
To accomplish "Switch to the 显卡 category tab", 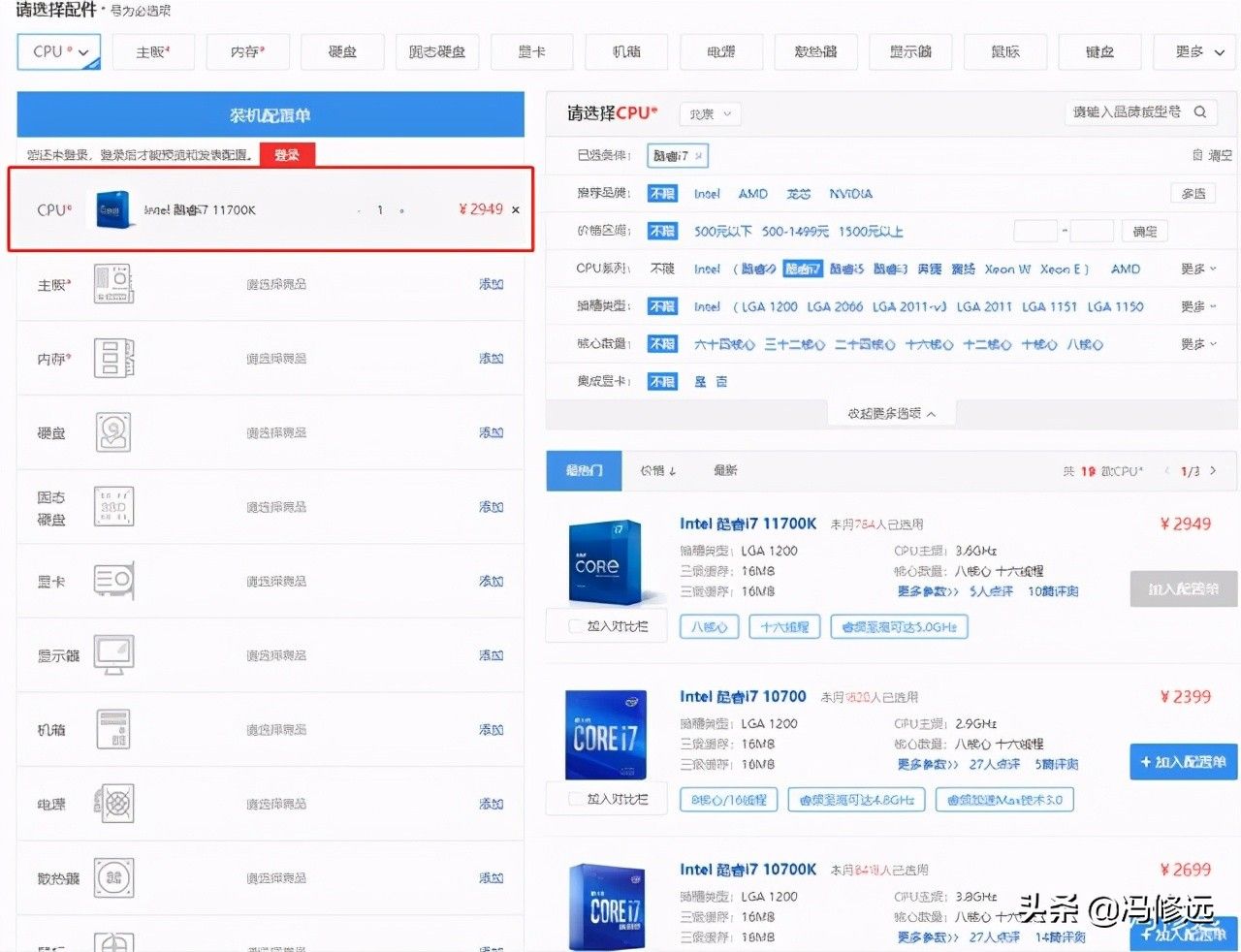I will pos(531,52).
